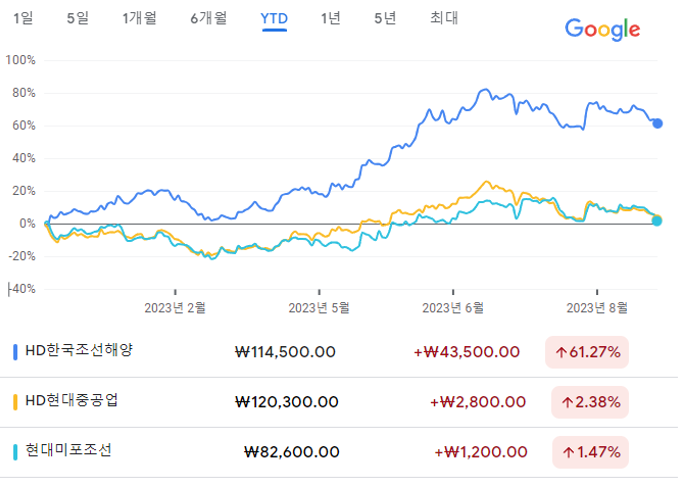Click the 2023년 8월 axis label
688x489 pixels.
(597, 308)
